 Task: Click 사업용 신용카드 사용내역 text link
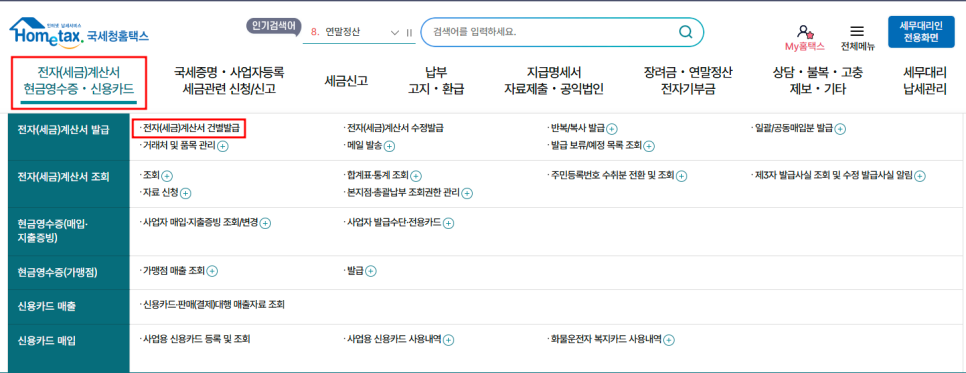pos(394,339)
